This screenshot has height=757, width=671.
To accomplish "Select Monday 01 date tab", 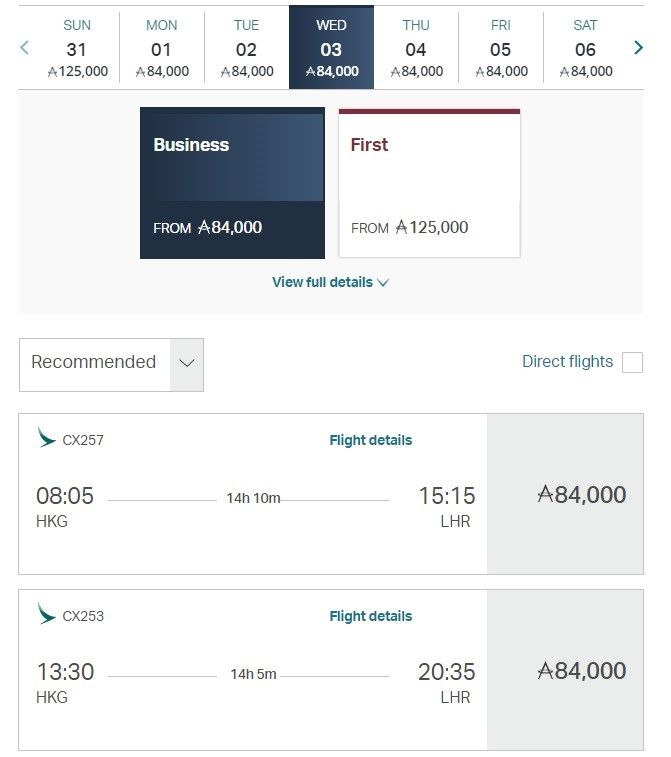I will coord(161,48).
